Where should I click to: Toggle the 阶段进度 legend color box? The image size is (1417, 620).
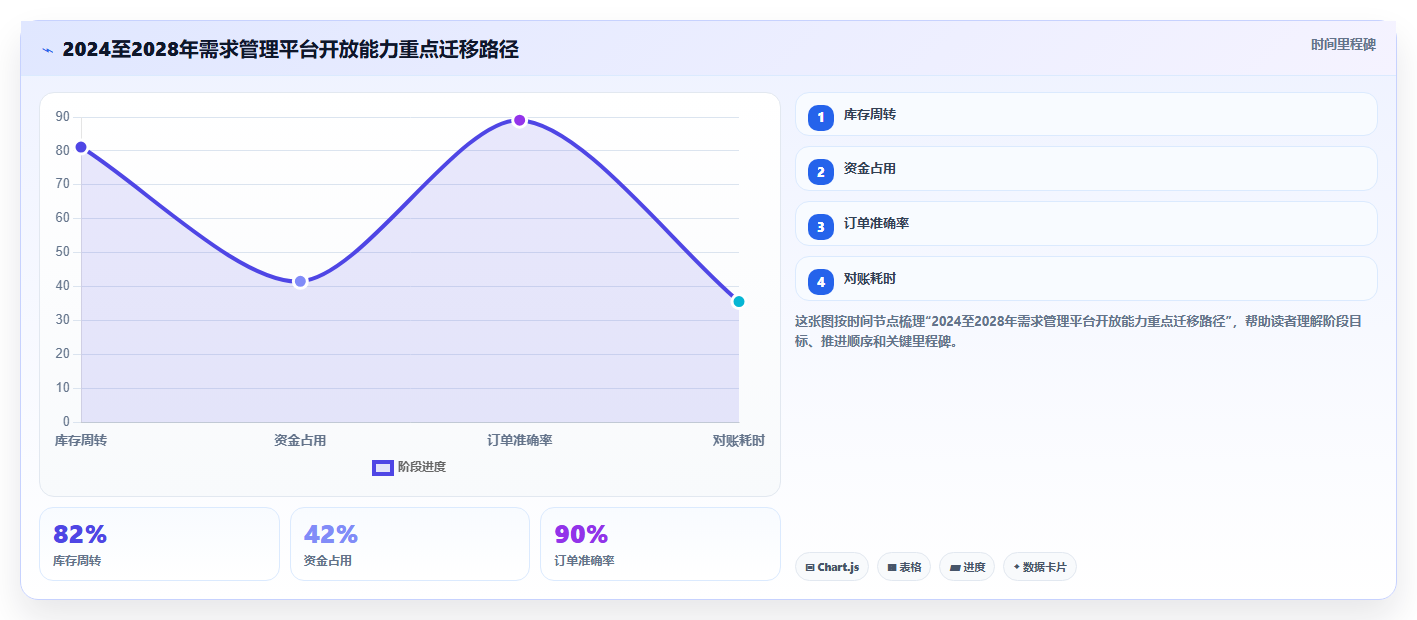[x=383, y=467]
